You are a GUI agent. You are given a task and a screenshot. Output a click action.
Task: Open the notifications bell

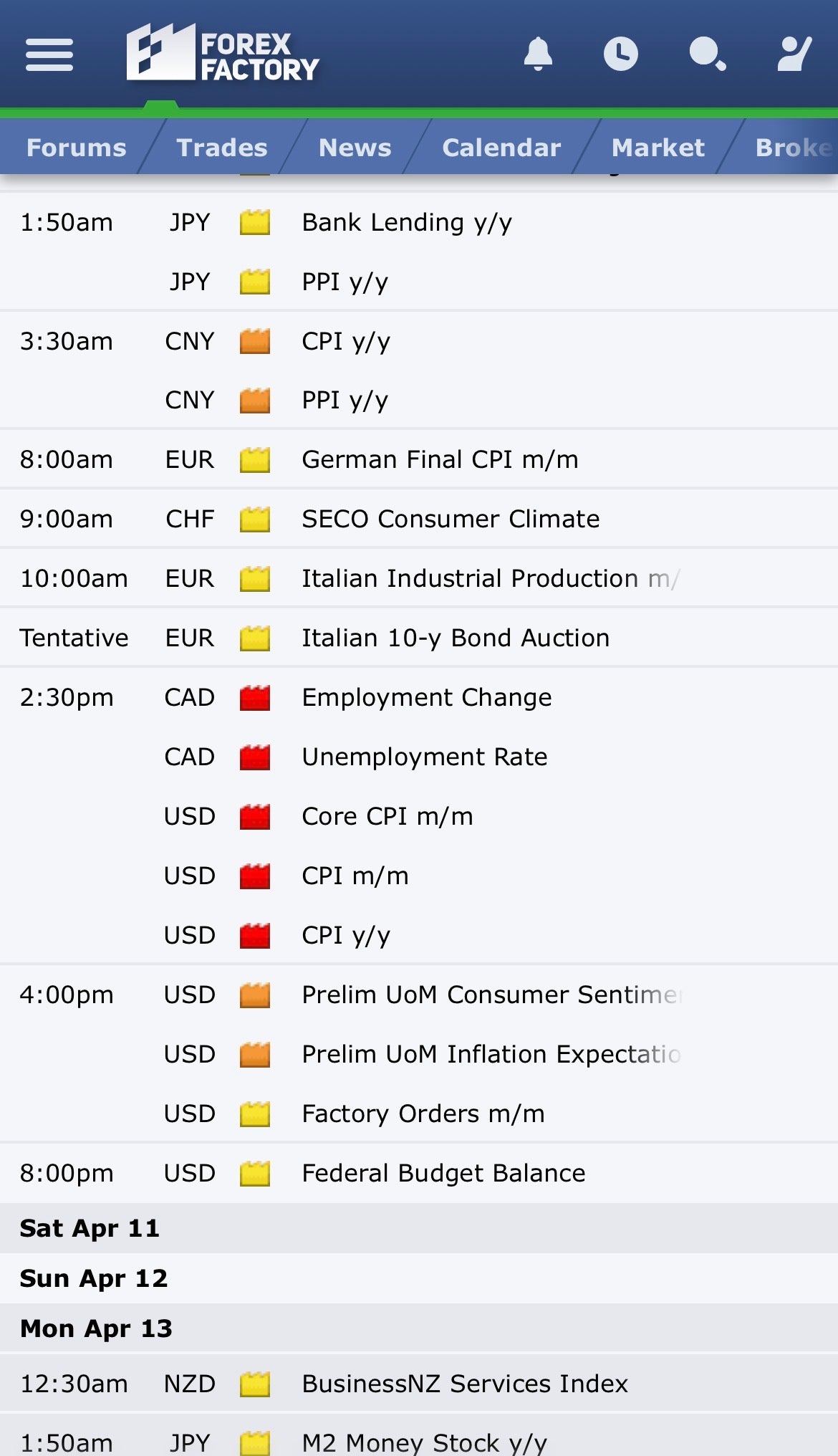point(538,54)
